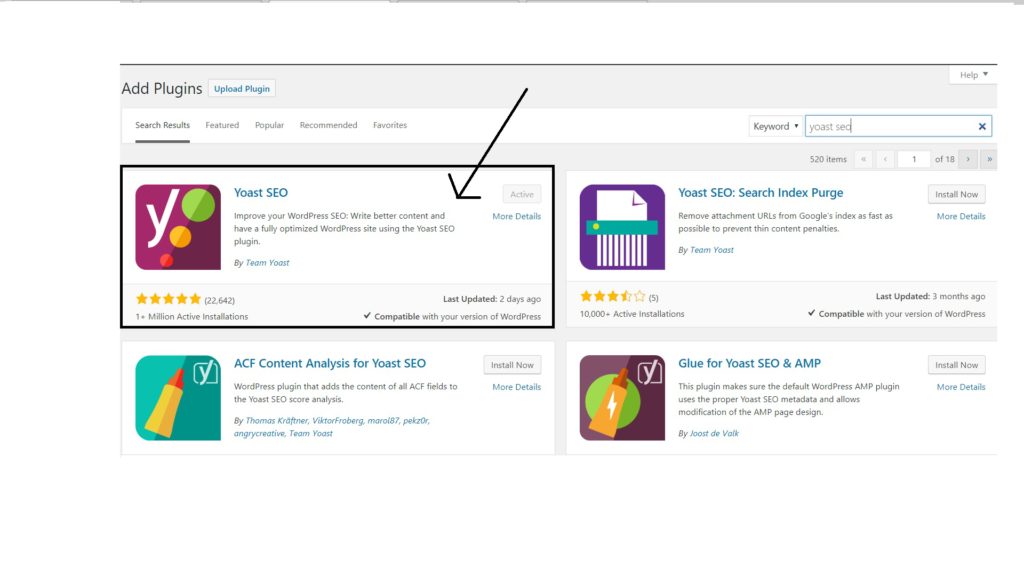View More Details for ACF Content Analysis
This screenshot has height=576, width=1024.
[x=516, y=387]
